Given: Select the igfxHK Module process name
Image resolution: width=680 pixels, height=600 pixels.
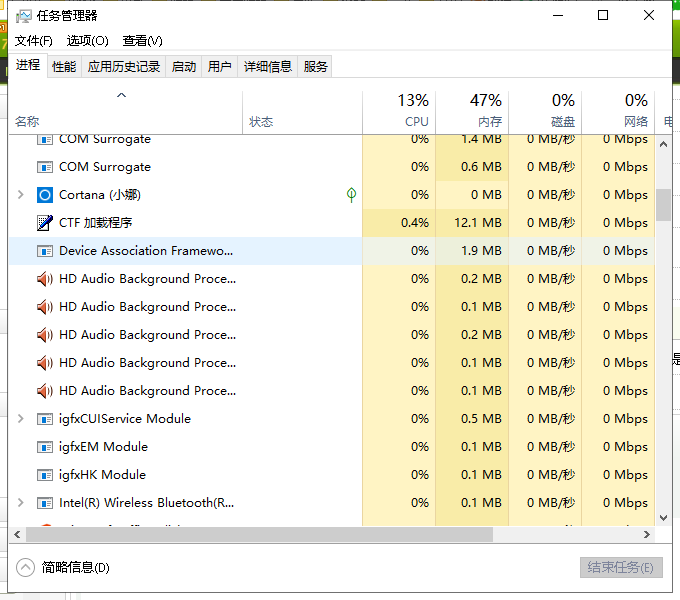Looking at the screenshot, I should point(102,475).
